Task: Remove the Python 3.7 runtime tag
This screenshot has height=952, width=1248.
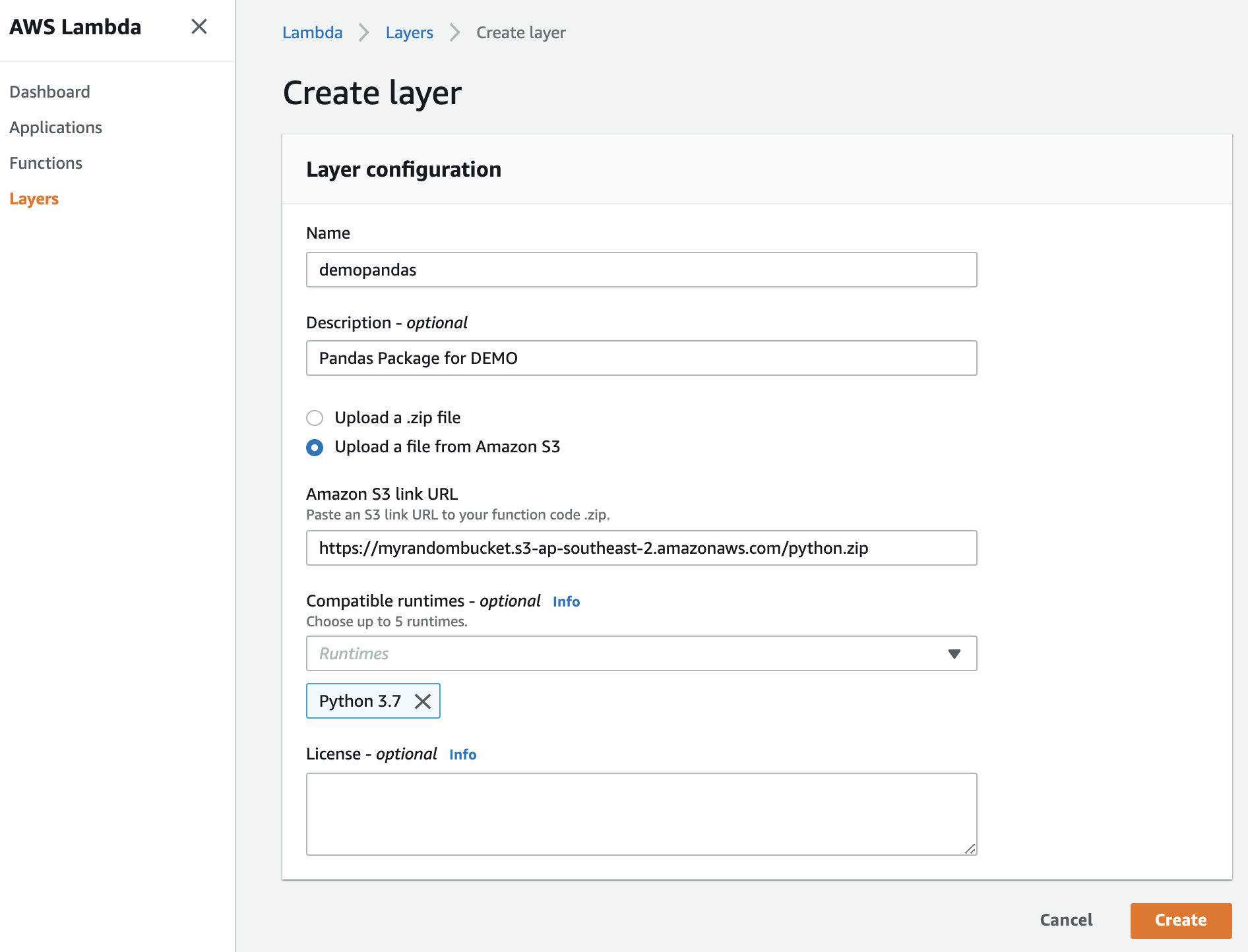Action: point(423,701)
